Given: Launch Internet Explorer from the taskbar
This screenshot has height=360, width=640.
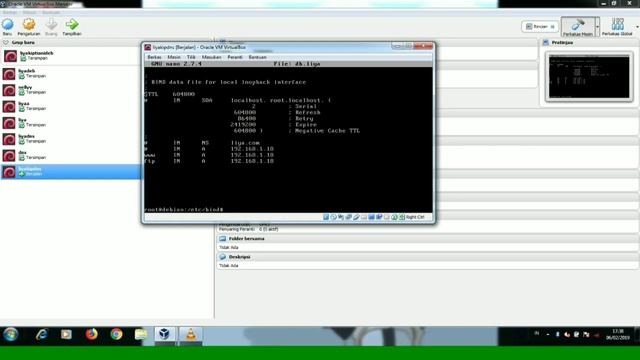Looking at the screenshot, I should pyautogui.click(x=41, y=335).
